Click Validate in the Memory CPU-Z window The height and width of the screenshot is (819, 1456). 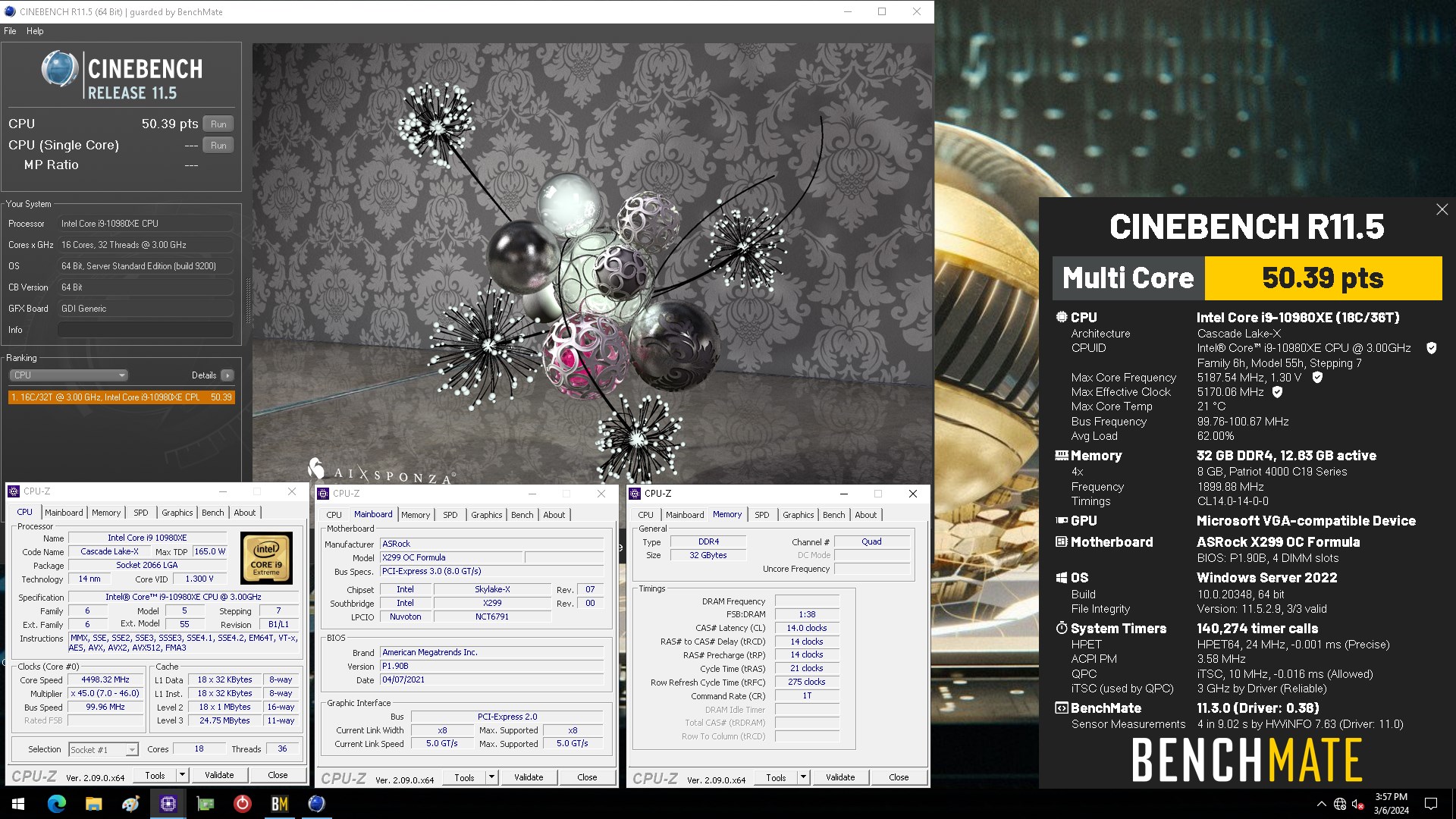coord(840,777)
